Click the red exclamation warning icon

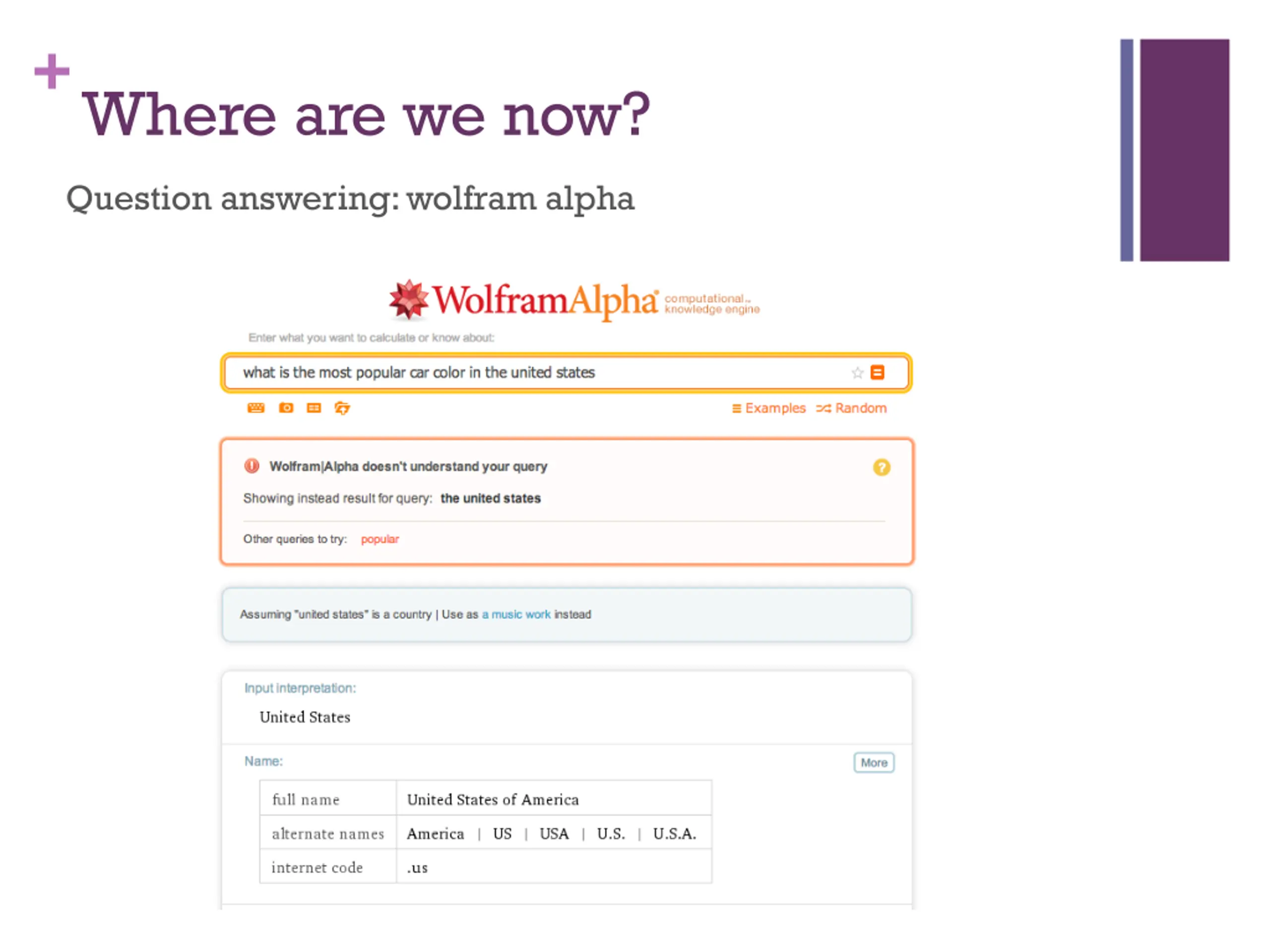(x=252, y=466)
